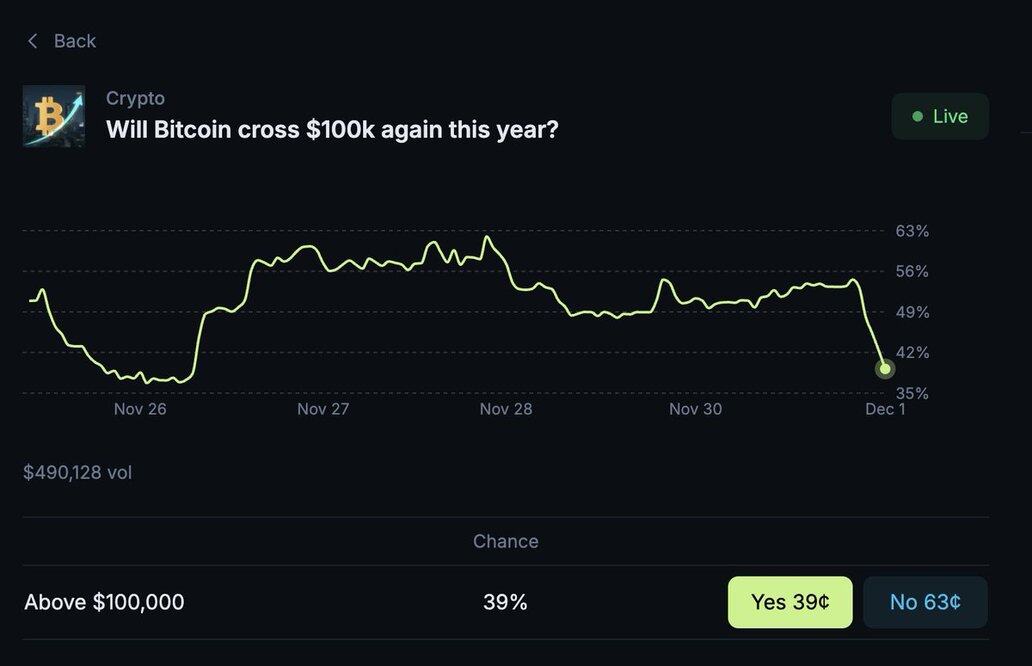Click the 63% gridline label
1032x666 pixels.
click(x=912, y=231)
